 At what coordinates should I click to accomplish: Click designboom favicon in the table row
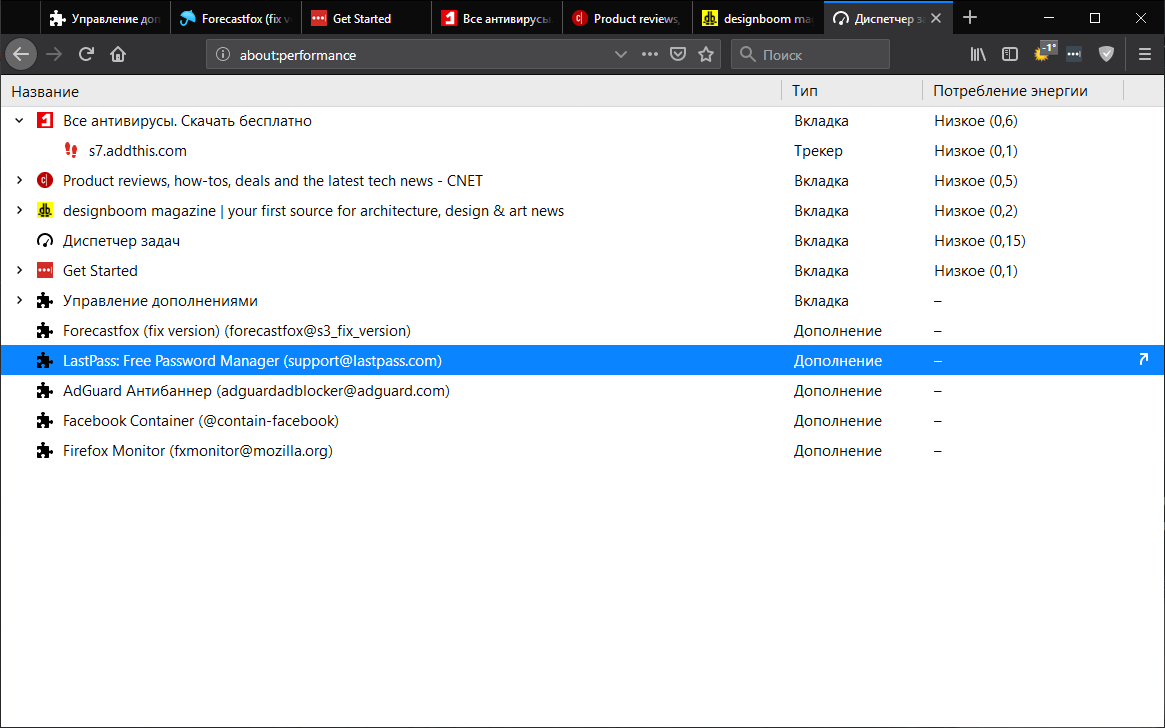coord(45,210)
